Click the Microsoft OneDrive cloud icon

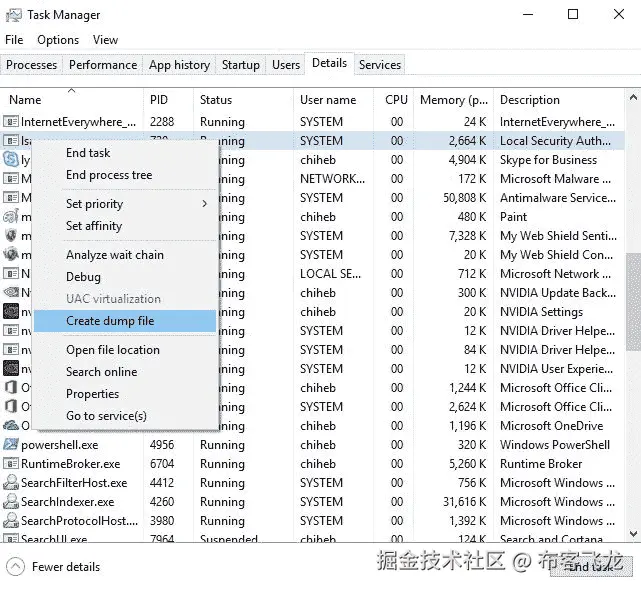pos(11,426)
